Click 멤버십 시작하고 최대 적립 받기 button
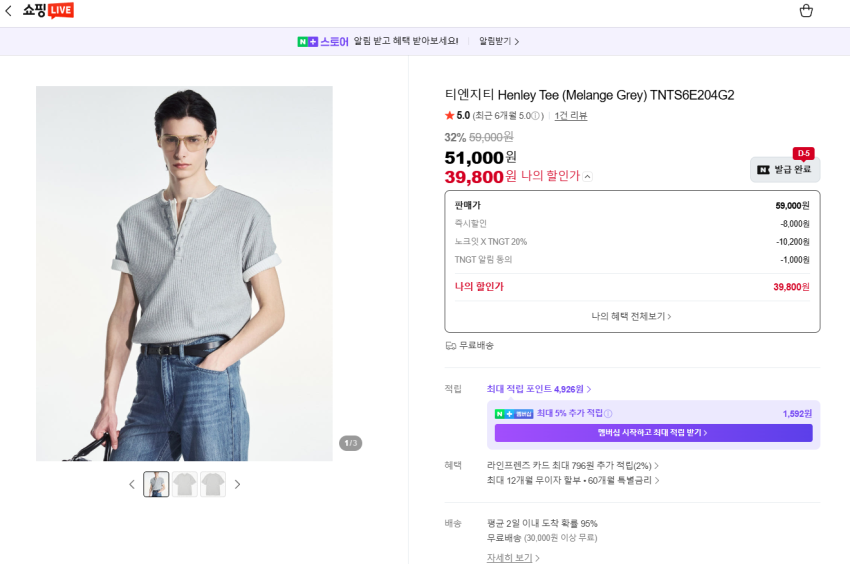 click(653, 433)
